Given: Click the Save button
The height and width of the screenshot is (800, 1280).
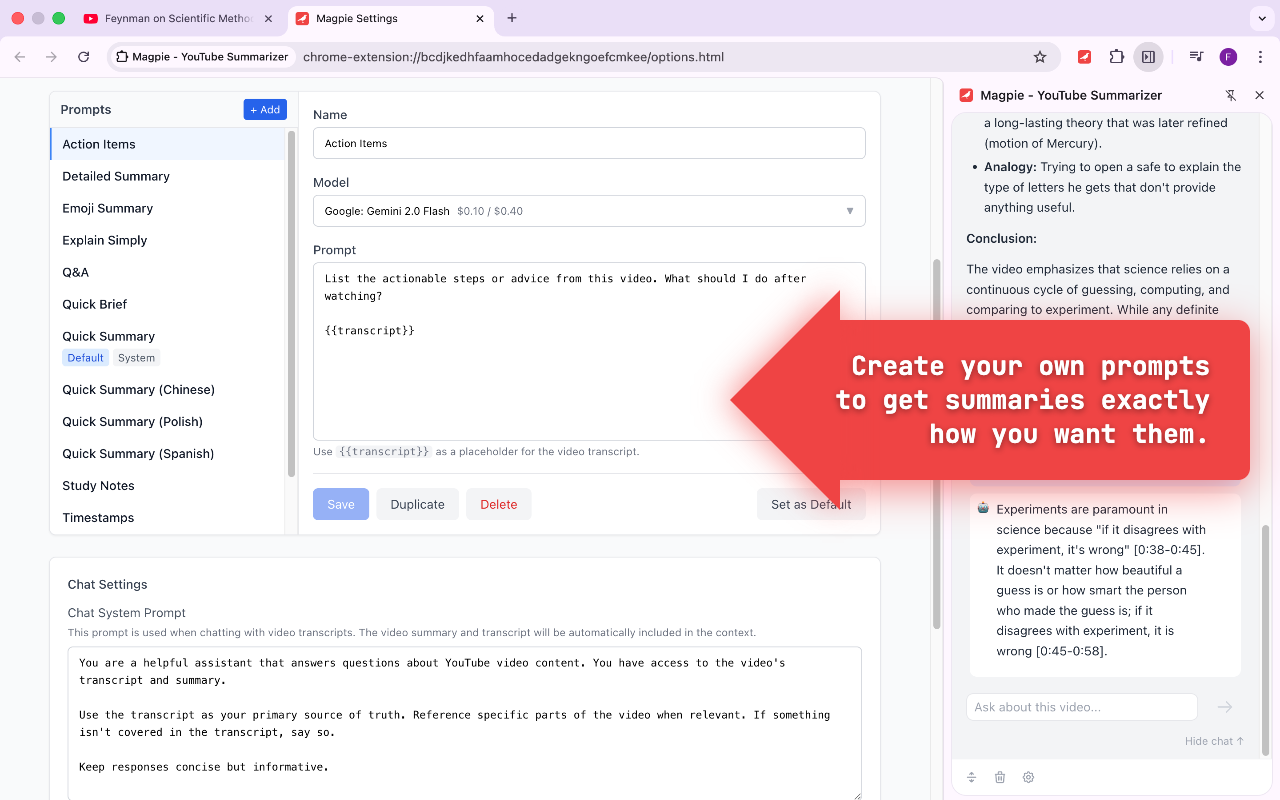Looking at the screenshot, I should point(341,504).
